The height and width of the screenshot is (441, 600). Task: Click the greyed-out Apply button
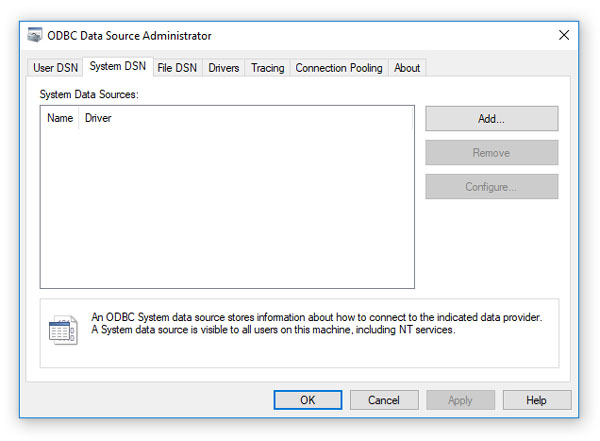pyautogui.click(x=460, y=400)
